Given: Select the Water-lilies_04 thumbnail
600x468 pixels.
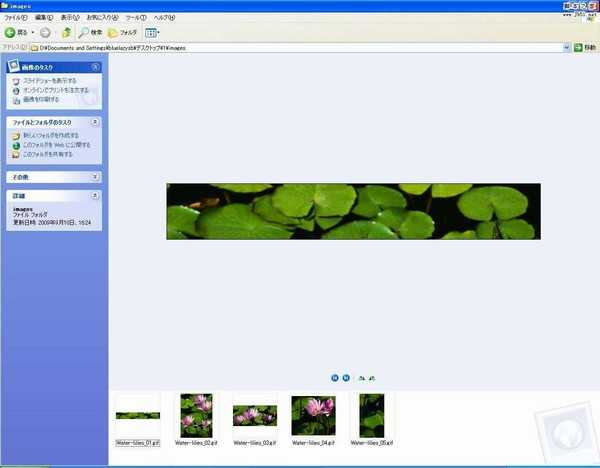Looking at the screenshot, I should pos(312,415).
